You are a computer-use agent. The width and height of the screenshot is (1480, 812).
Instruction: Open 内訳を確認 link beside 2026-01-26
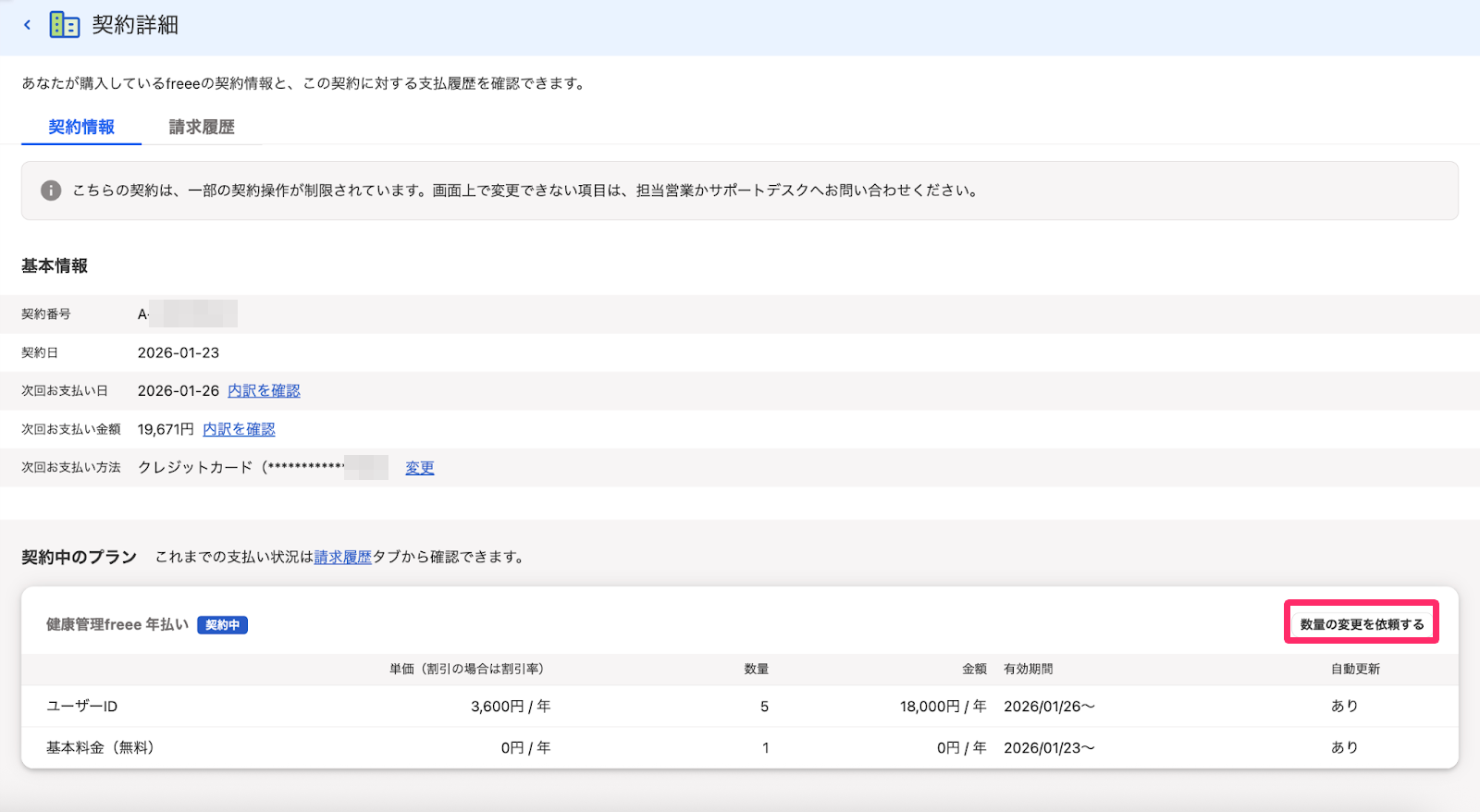[x=264, y=391]
